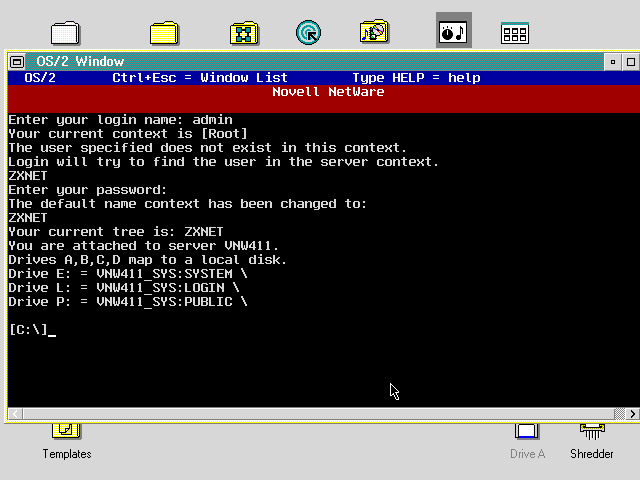
Task: Click 'Your current context is [Root]' line
Action: pos(128,134)
